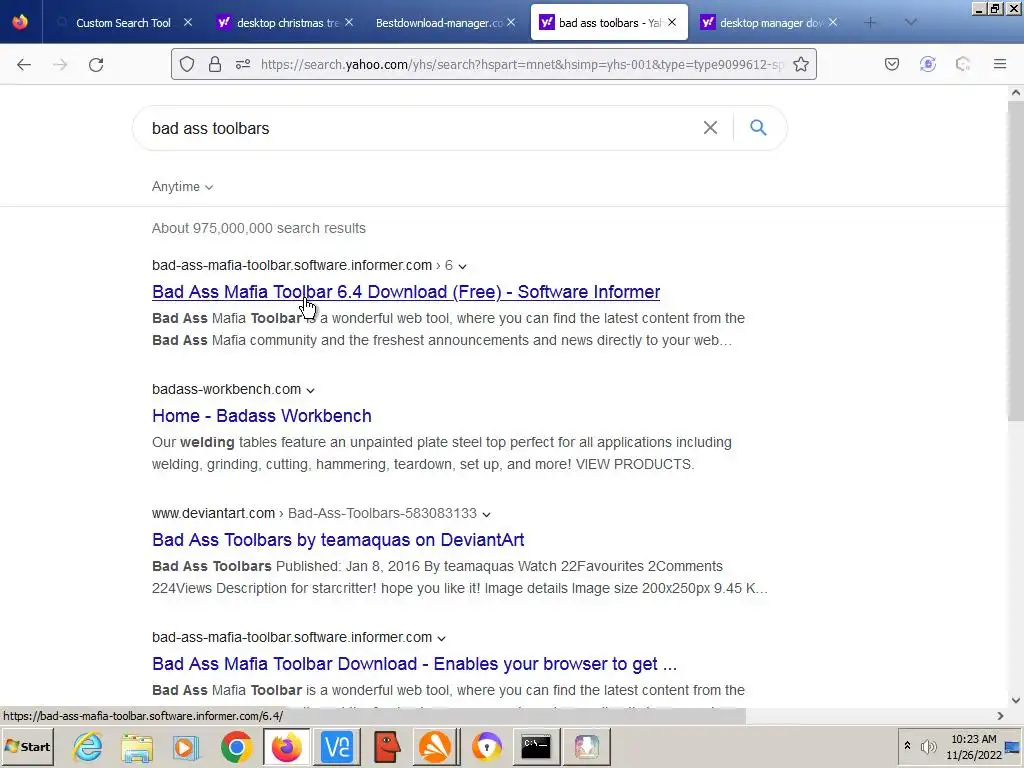Click the horizontal scrollbar right arrow
The image size is (1024, 768).
point(1000,716)
